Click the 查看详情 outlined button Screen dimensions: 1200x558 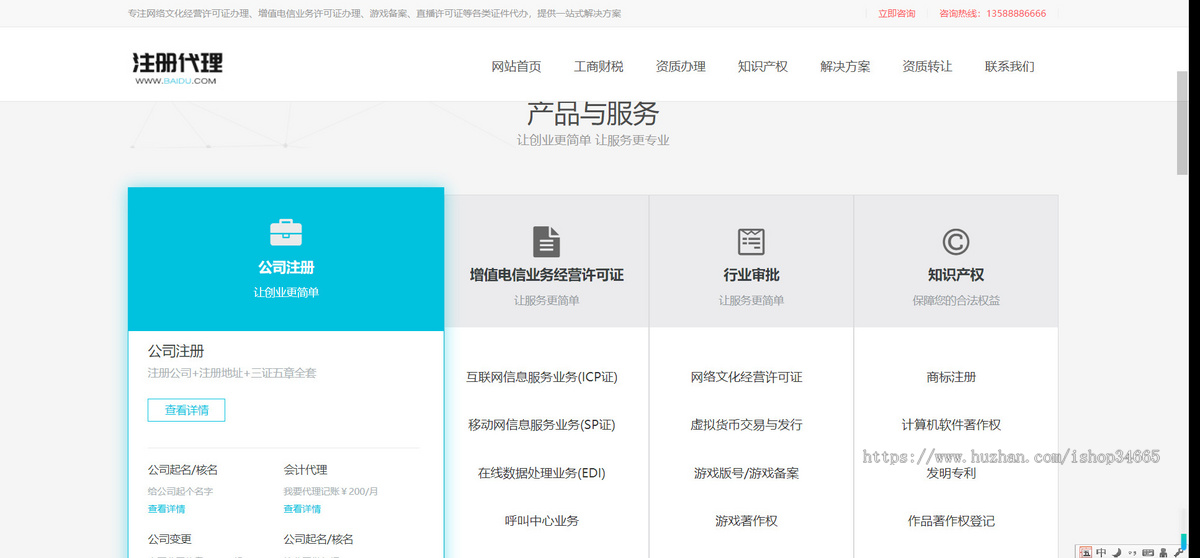click(x=186, y=410)
